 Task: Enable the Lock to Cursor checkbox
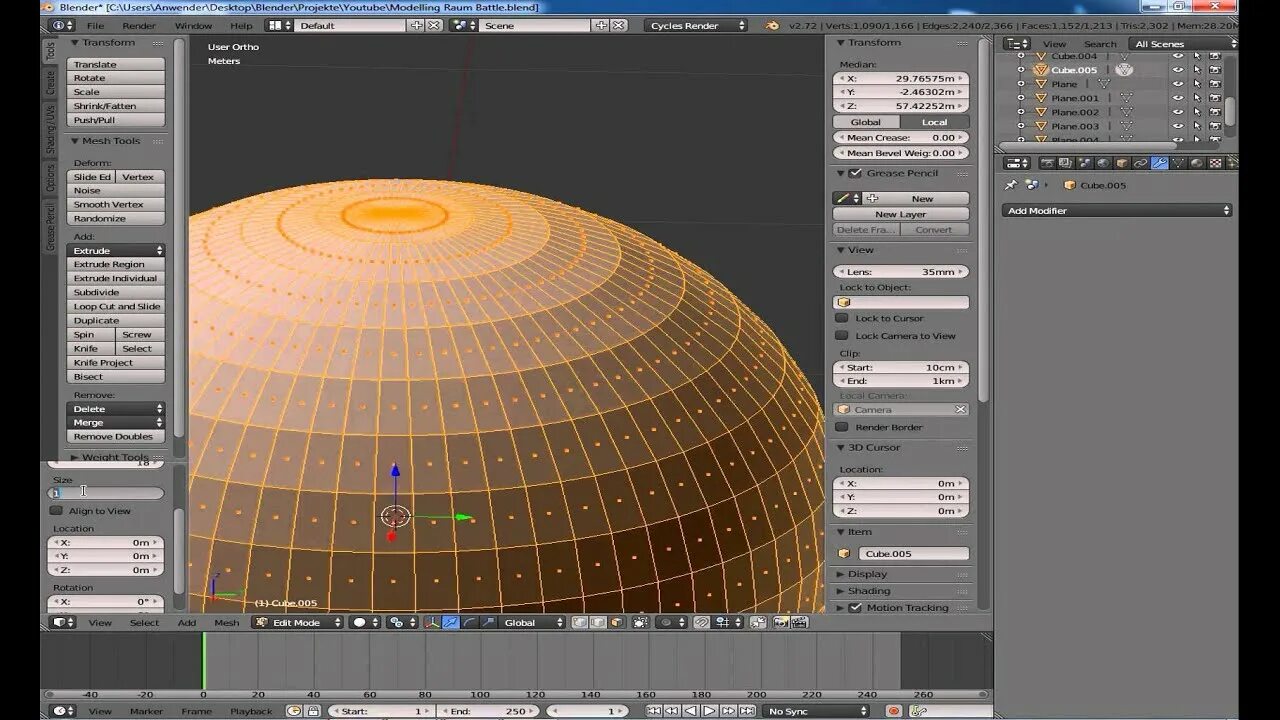click(842, 318)
